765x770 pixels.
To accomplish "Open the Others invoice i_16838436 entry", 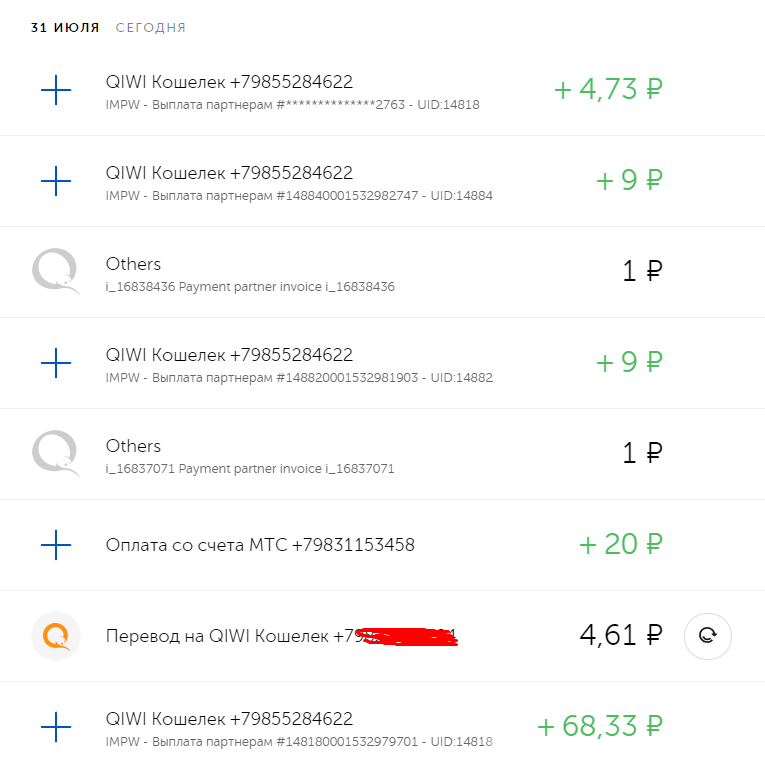I will pyautogui.click(x=133, y=264).
